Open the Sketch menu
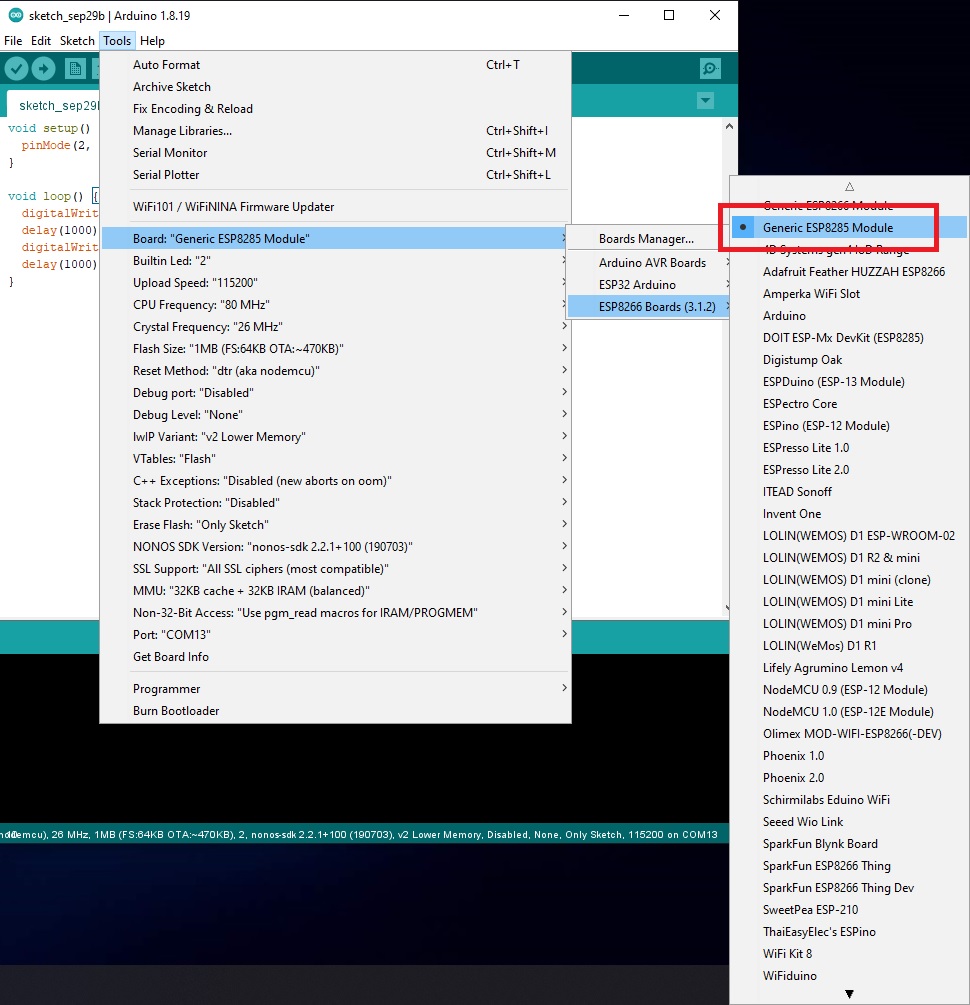Viewport: 970px width, 1005px height. point(77,41)
